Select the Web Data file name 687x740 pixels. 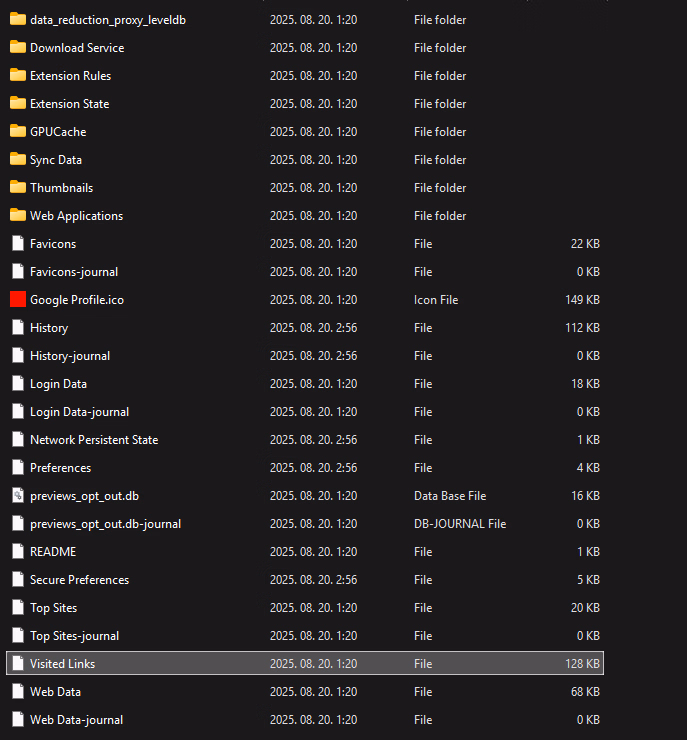click(x=55, y=692)
